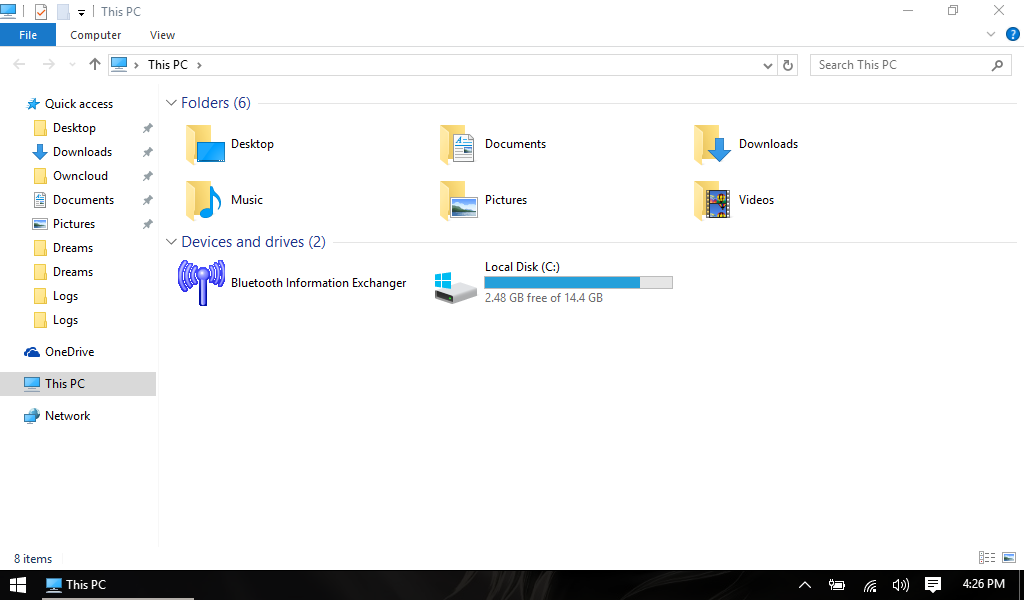Select the Pictures folder in Folders group
Image resolution: width=1024 pixels, height=600 pixels.
coord(483,200)
